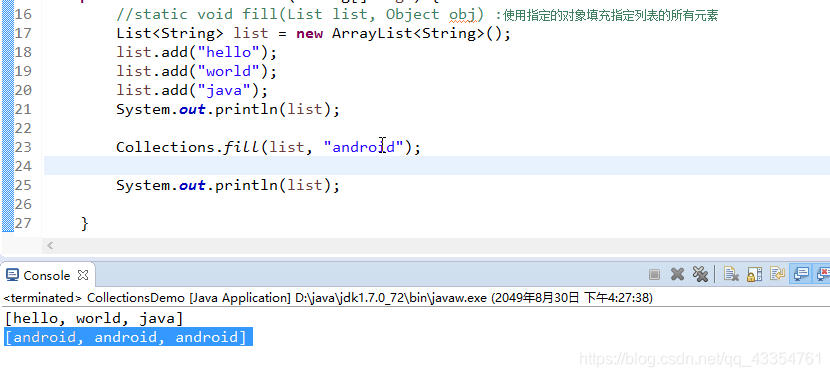Click "println" on line 21
Screen dimensions: 830x377
click(x=246, y=109)
